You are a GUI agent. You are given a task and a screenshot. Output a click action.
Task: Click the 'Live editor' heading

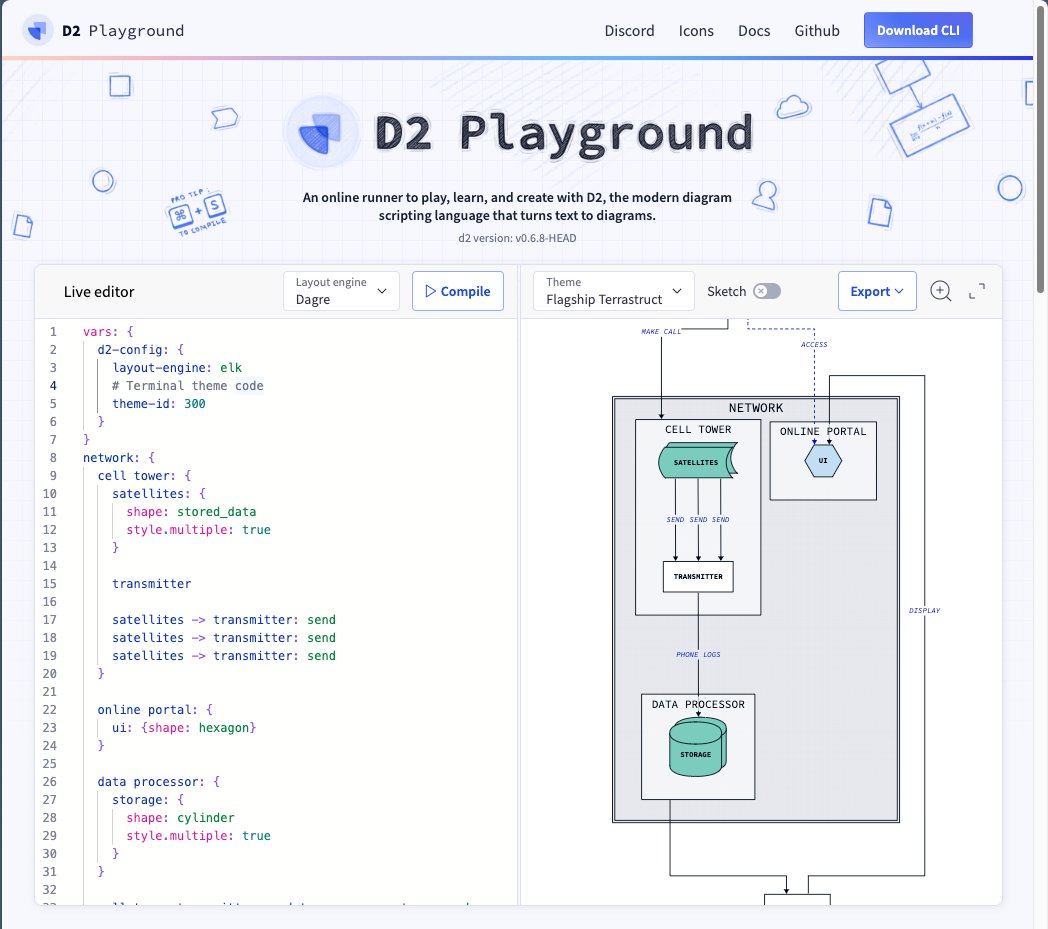[x=99, y=292]
